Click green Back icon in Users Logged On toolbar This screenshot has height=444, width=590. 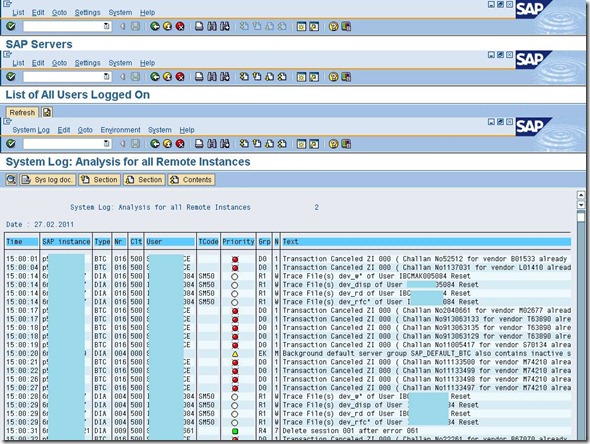155,77
